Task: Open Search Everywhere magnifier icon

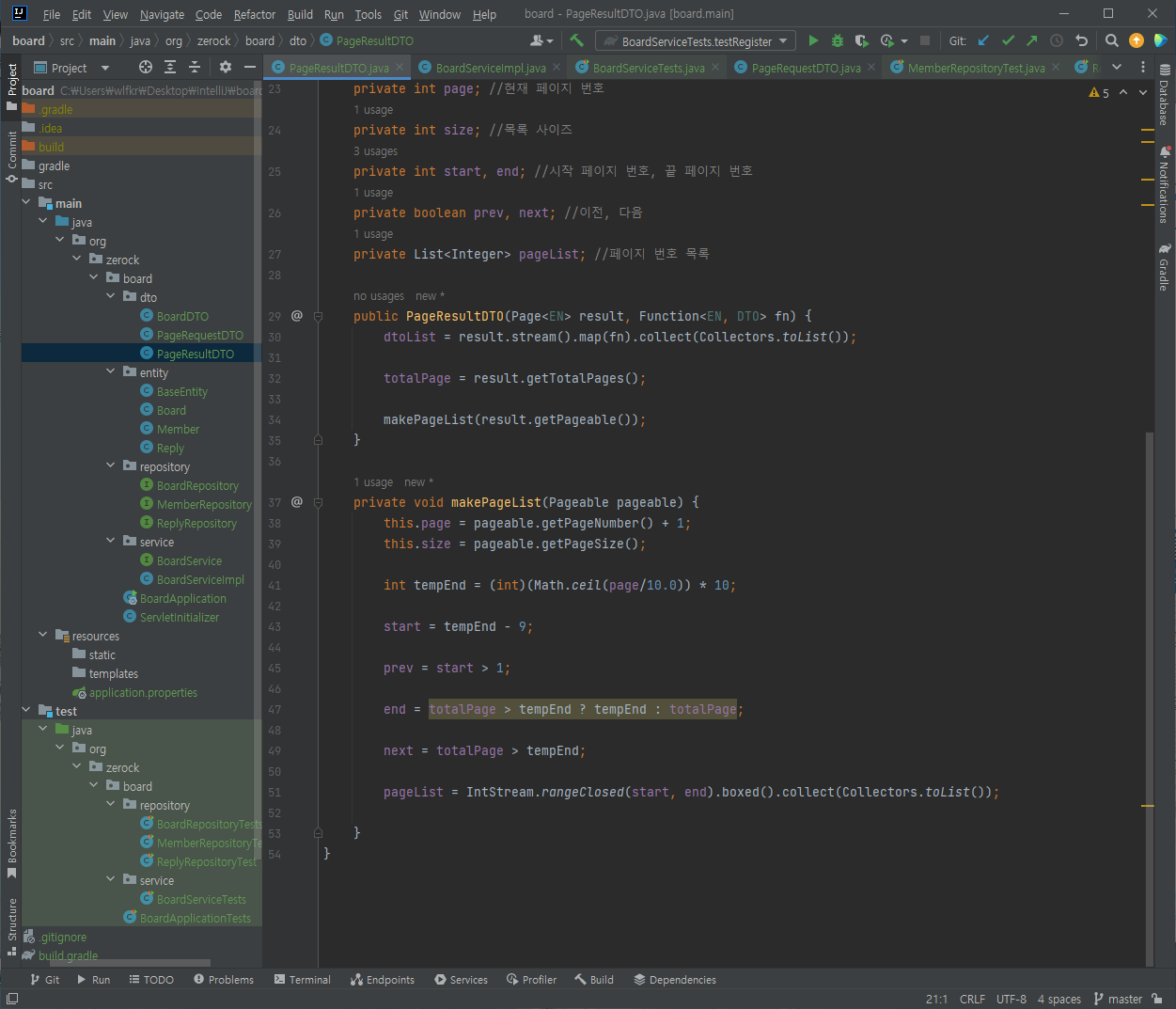Action: point(1112,40)
